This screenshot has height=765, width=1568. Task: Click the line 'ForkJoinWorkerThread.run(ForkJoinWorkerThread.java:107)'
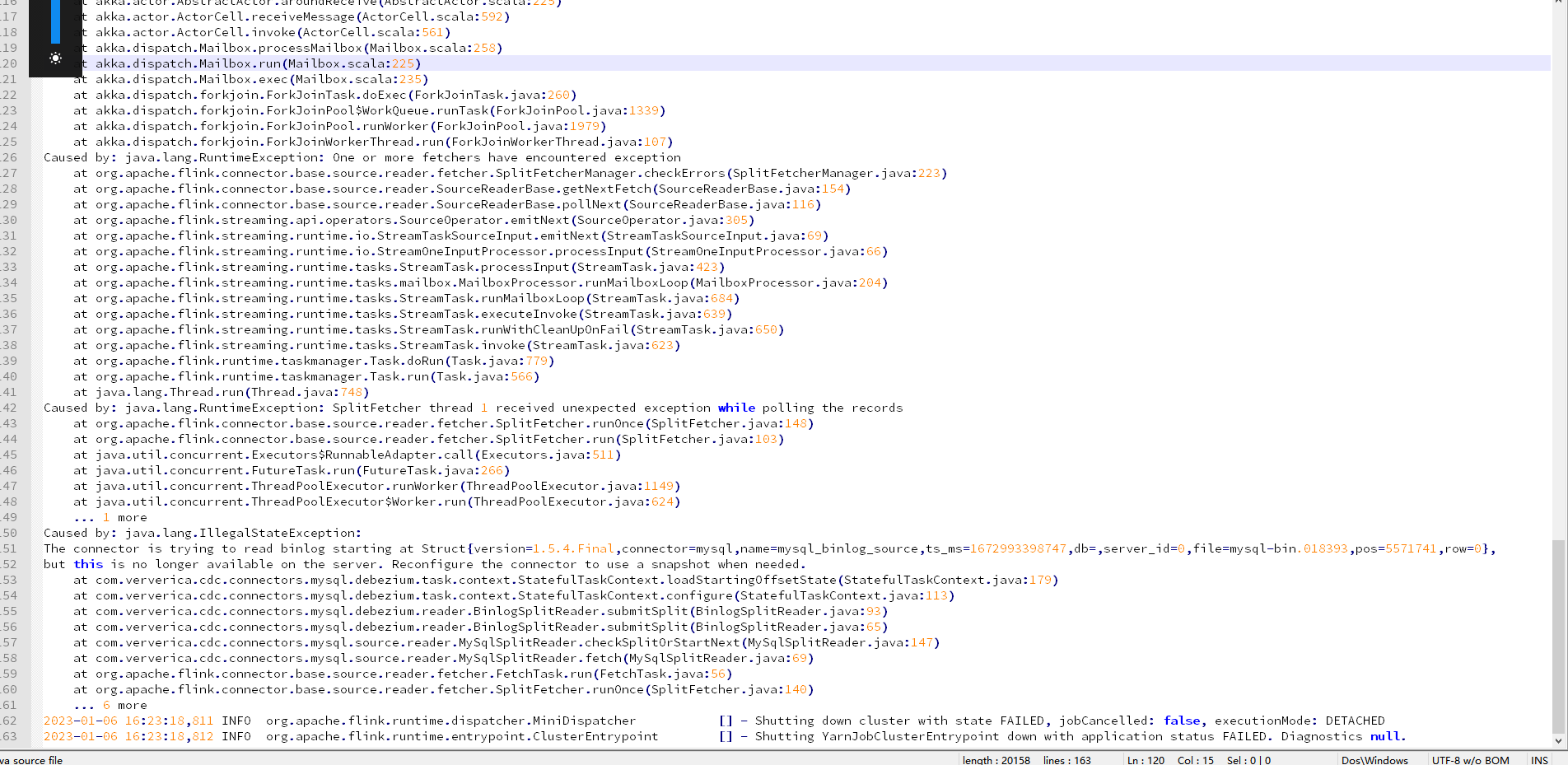[x=373, y=142]
